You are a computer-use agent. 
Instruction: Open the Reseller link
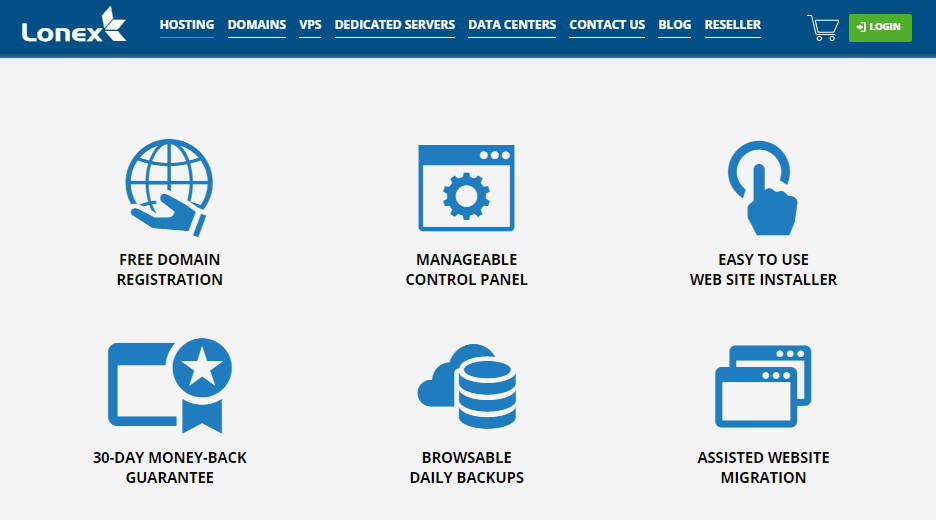tap(732, 25)
